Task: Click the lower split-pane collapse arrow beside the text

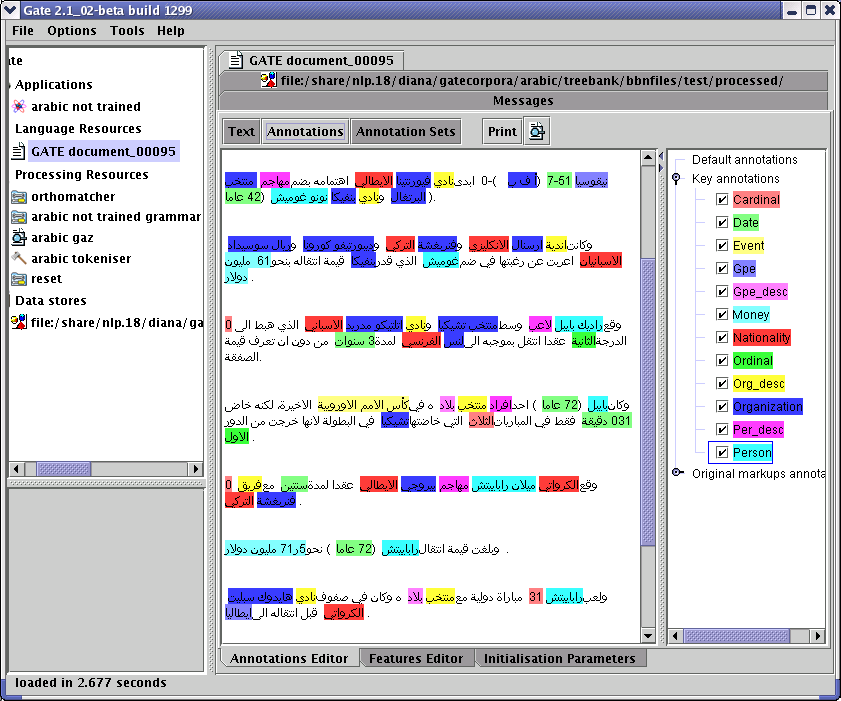Action: 661,168
